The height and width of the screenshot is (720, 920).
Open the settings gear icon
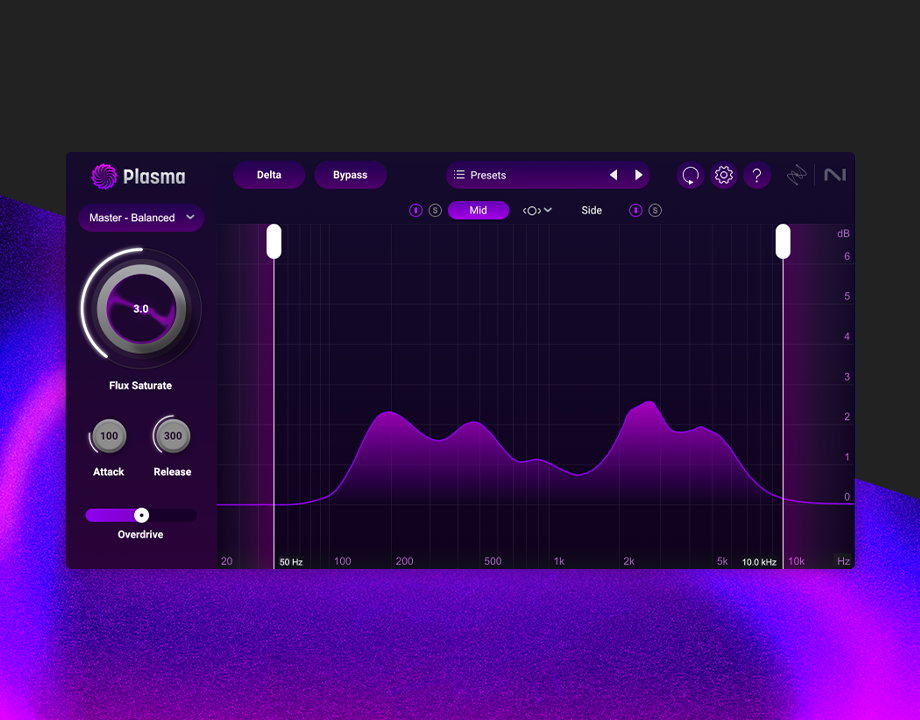[x=724, y=176]
